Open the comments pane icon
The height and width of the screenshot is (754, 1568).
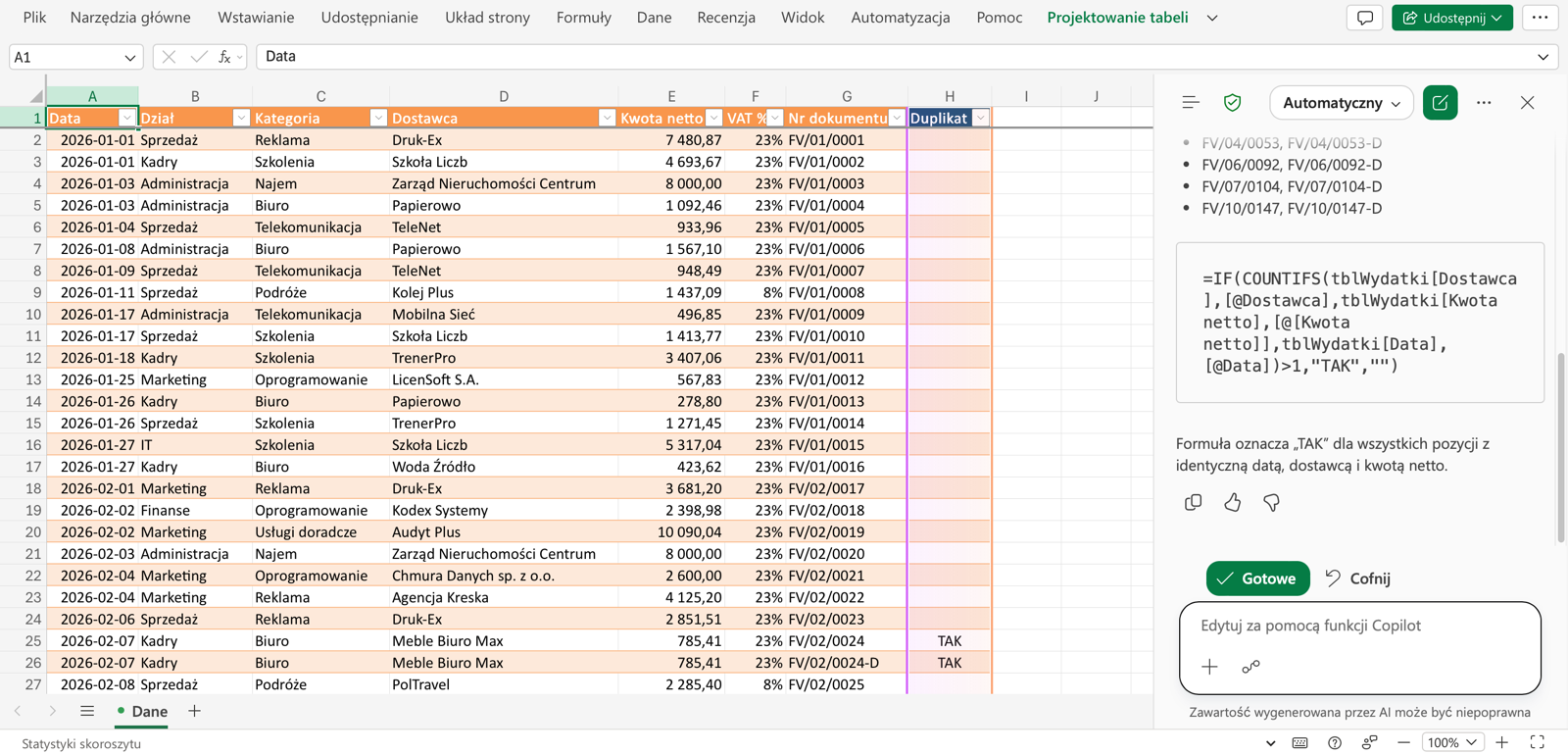[x=1365, y=18]
